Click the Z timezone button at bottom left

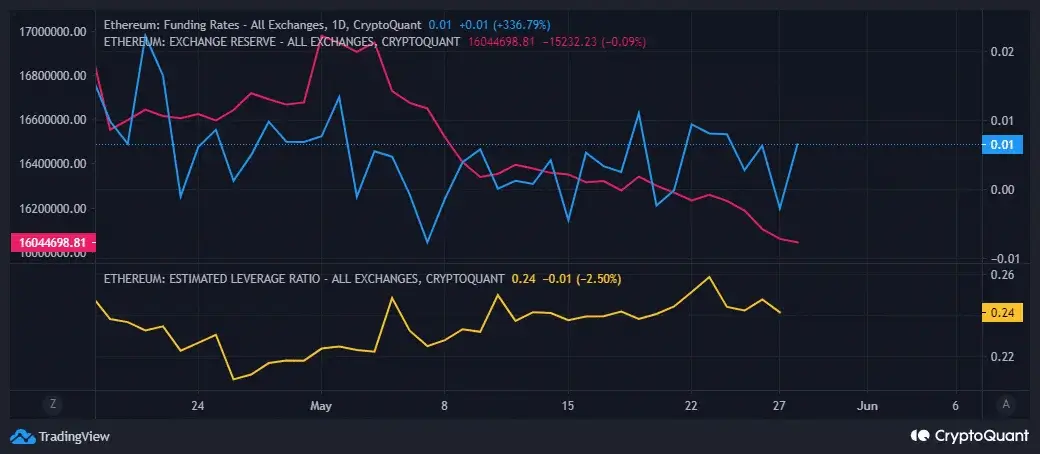pos(53,404)
